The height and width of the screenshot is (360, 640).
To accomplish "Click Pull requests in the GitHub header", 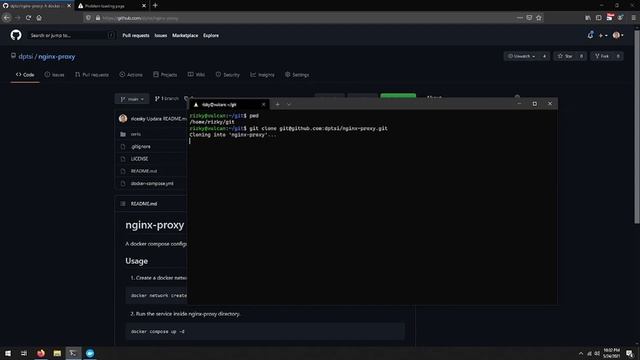I will [136, 36].
